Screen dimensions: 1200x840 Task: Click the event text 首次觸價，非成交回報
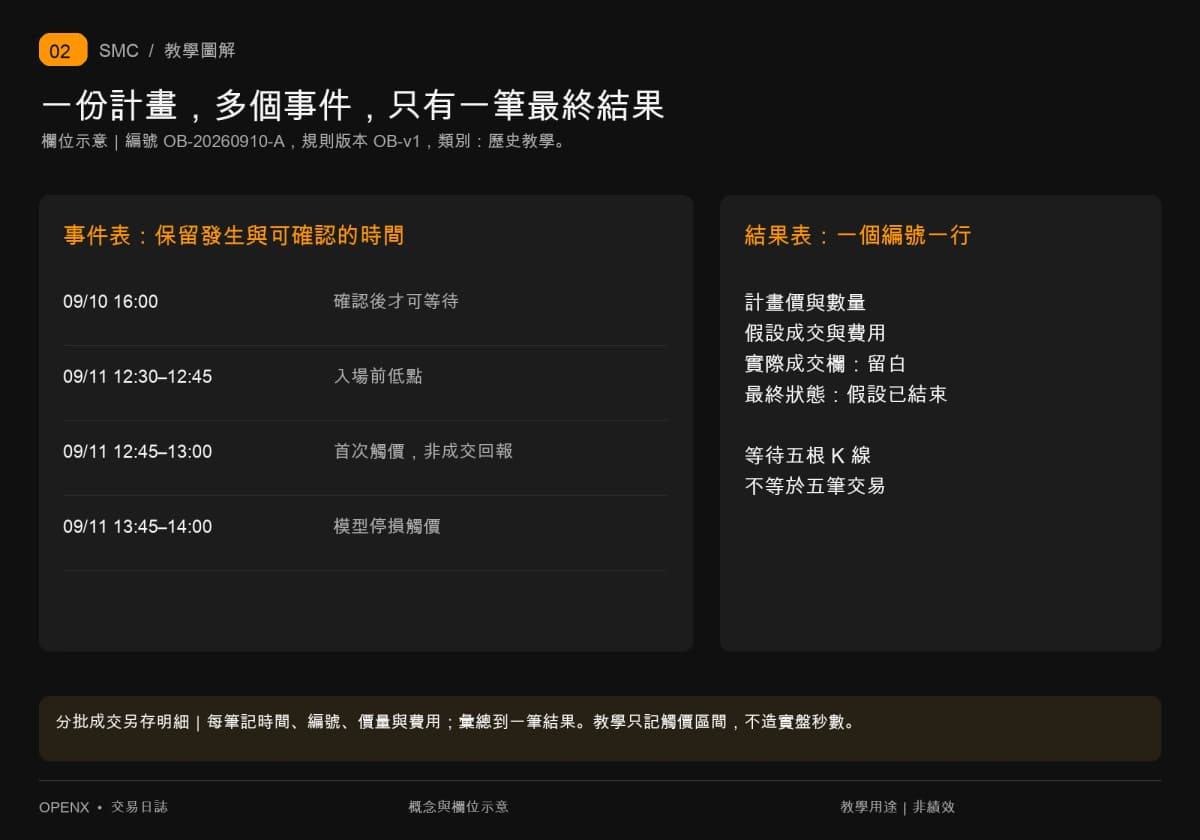click(x=423, y=451)
